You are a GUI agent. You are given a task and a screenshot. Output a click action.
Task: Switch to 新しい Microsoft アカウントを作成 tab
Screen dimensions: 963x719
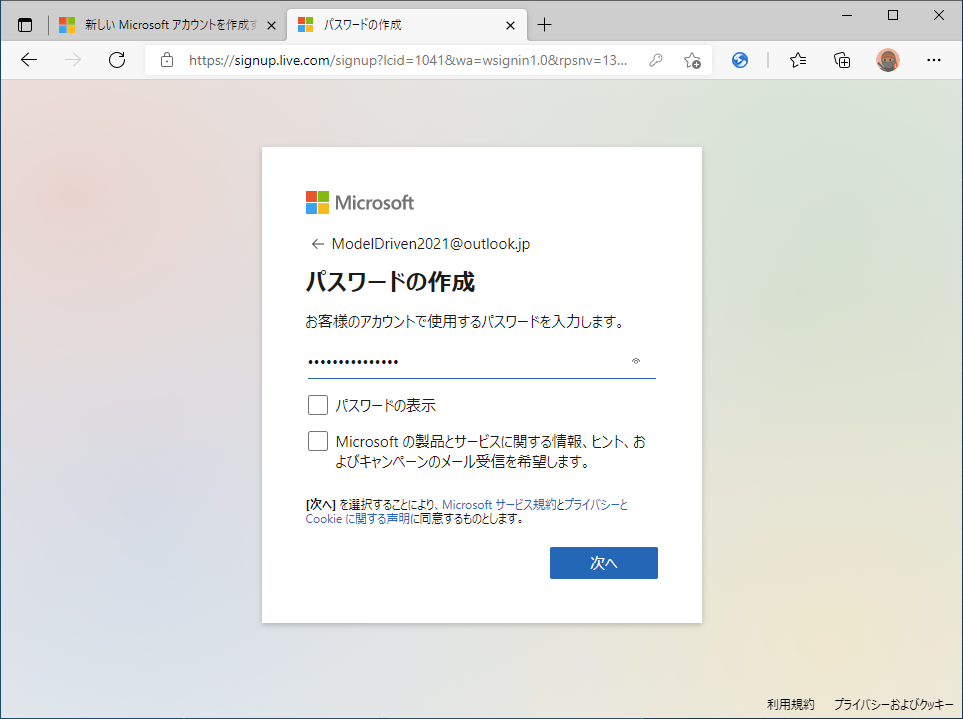click(x=167, y=25)
